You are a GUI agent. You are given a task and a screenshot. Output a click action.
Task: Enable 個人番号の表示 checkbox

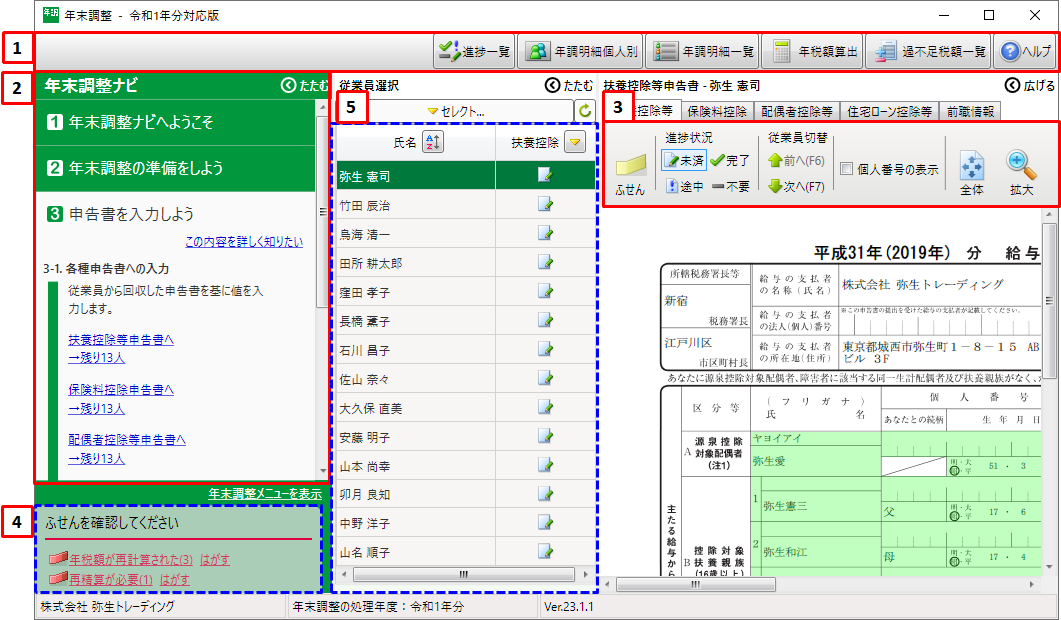point(846,169)
